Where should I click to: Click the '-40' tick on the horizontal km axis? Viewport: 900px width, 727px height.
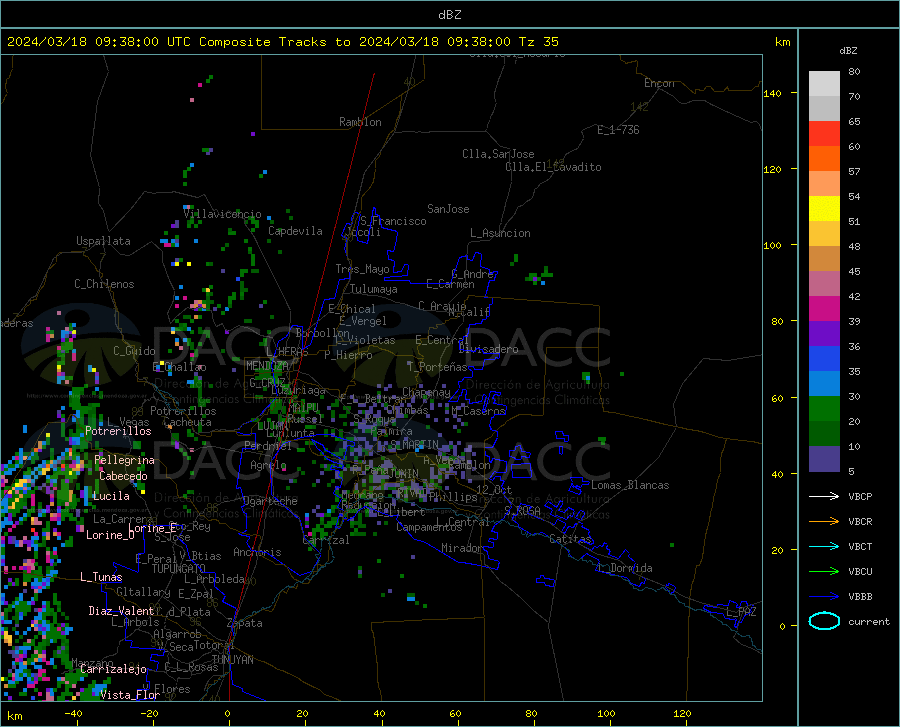(73, 714)
